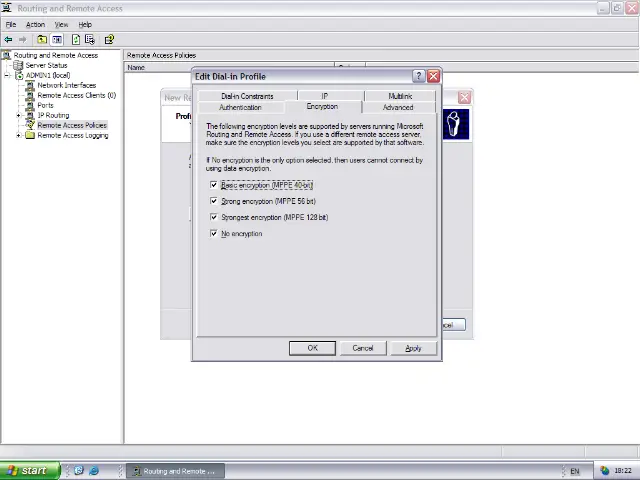Select Server Status in the tree
Image resolution: width=640 pixels, height=480 pixels.
tap(47, 65)
